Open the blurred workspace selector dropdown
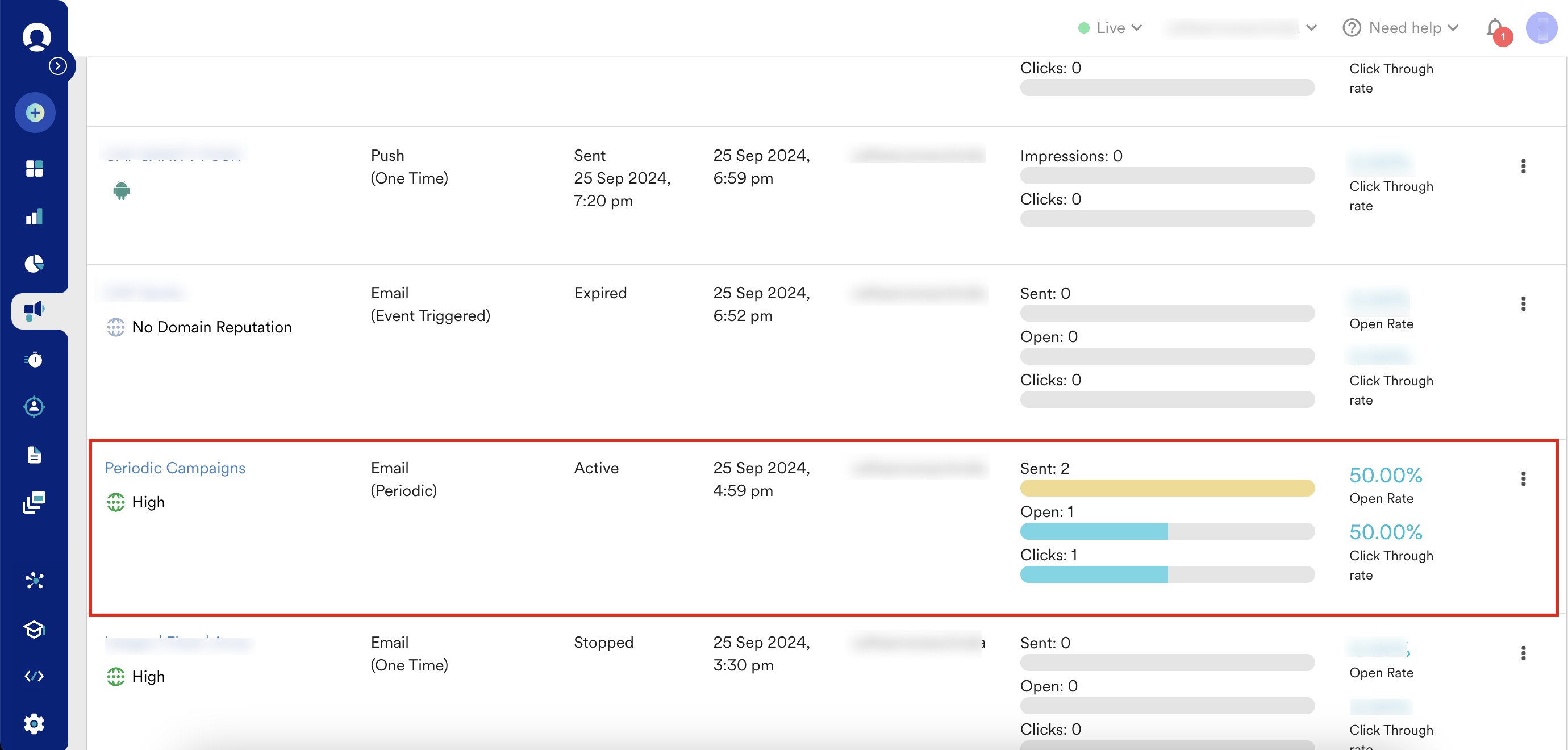 [x=1242, y=28]
